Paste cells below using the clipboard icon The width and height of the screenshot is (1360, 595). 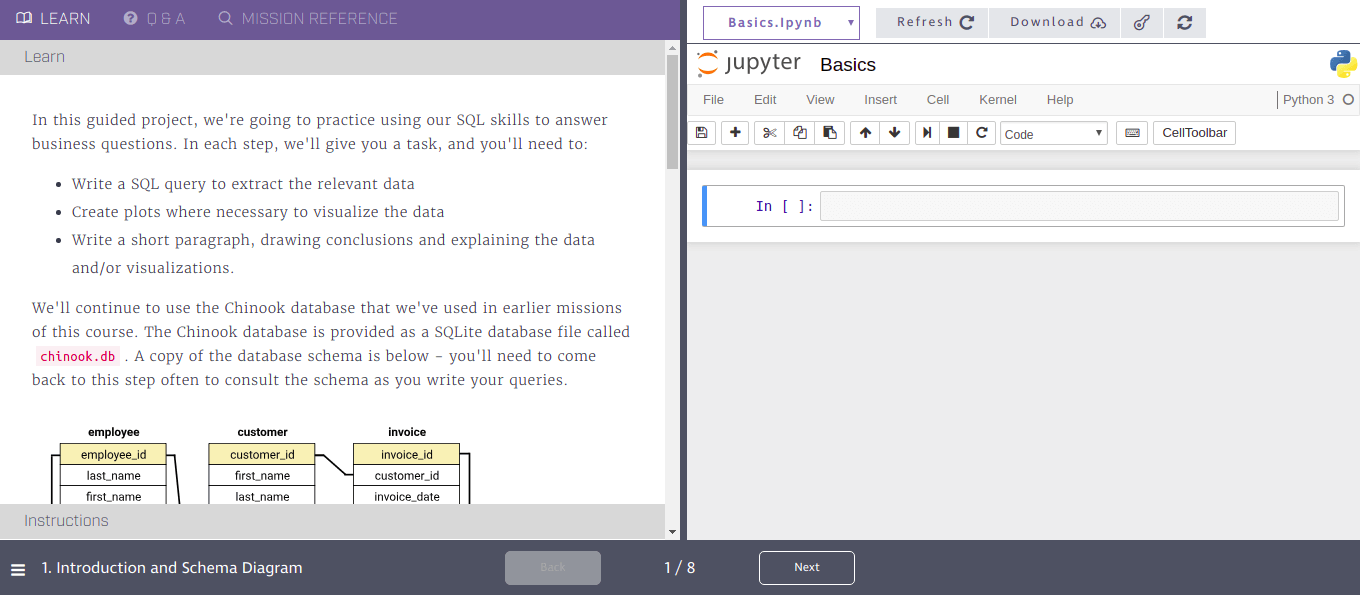[x=830, y=133]
